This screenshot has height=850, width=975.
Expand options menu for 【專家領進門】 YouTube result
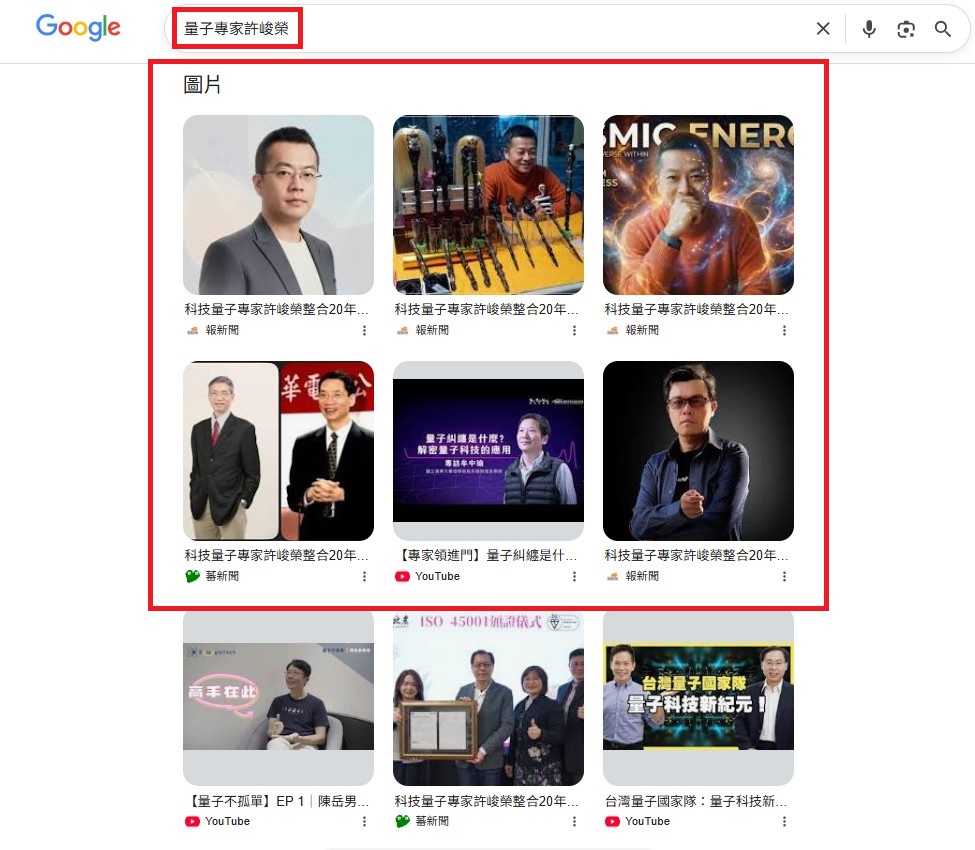[574, 576]
